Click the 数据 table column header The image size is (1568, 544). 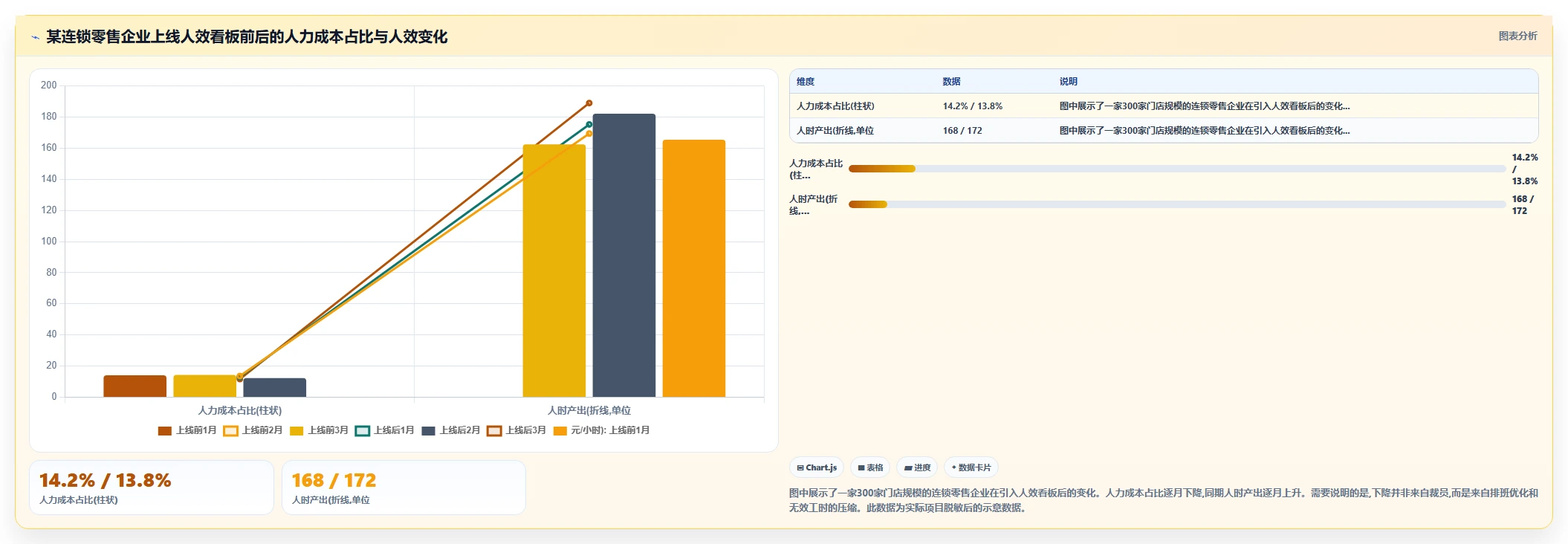[952, 82]
